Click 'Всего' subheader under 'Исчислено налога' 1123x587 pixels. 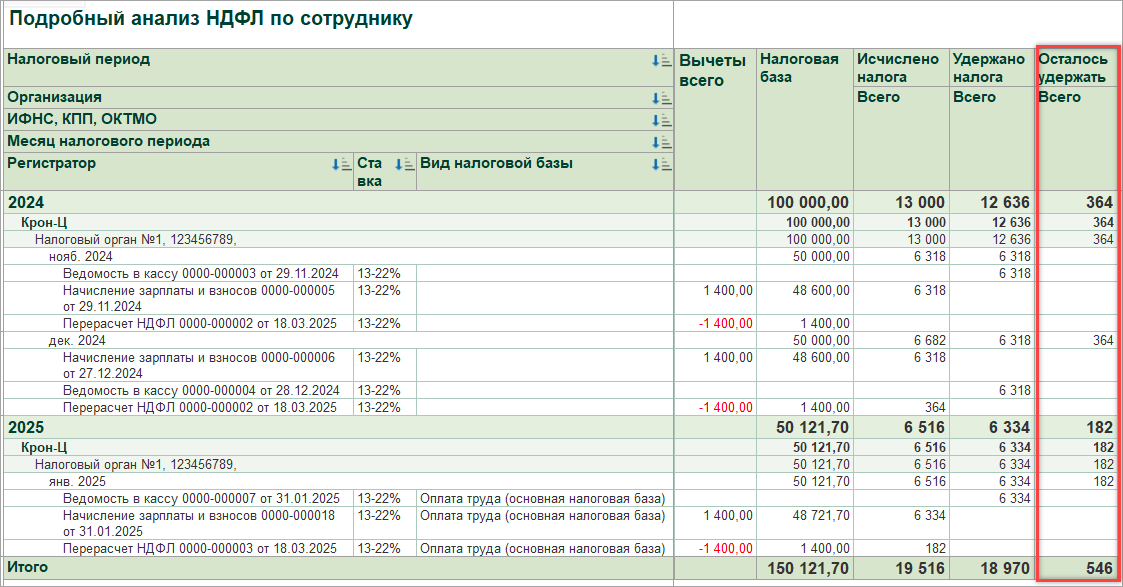click(x=878, y=97)
